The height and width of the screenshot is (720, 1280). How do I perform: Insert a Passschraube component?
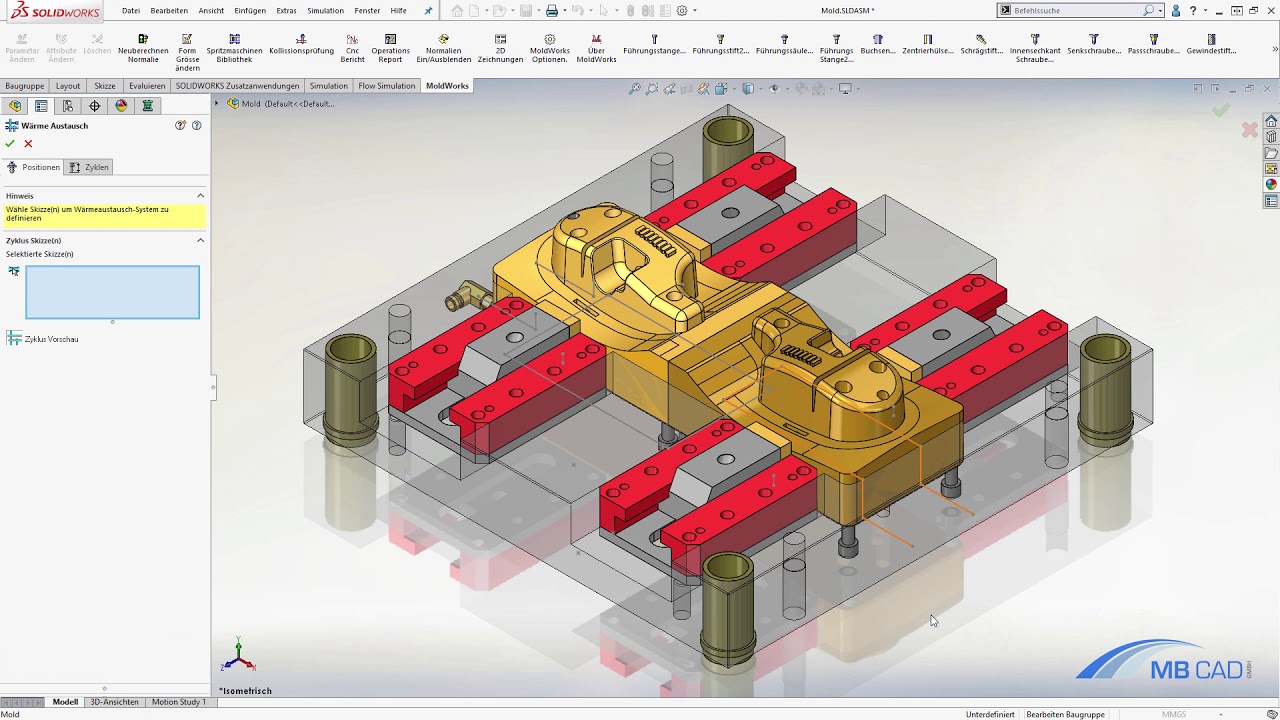click(1153, 45)
